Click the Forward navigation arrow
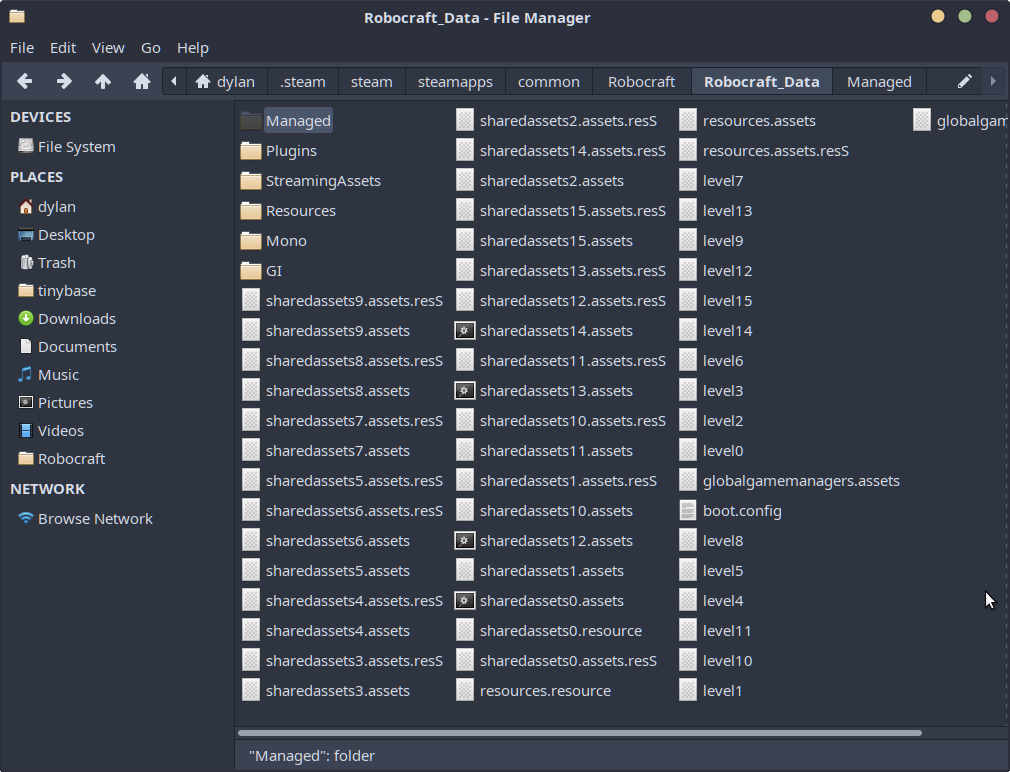Viewport: 1010px width, 772px height. [64, 82]
